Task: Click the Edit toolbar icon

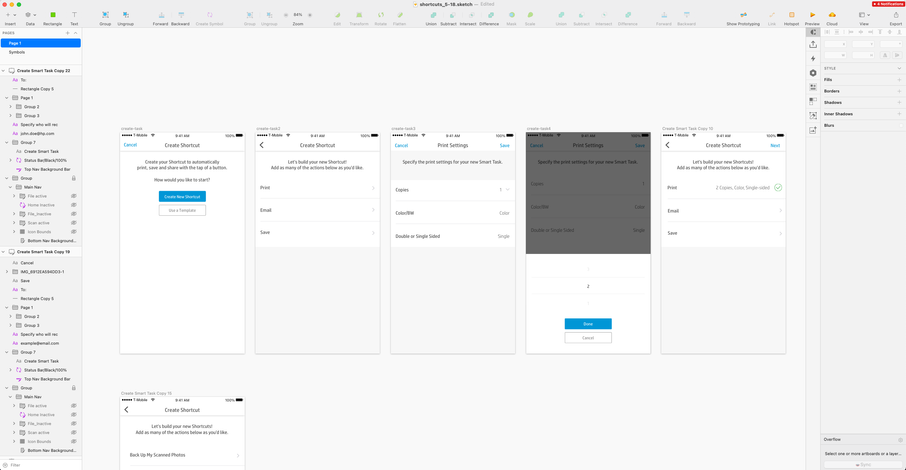Action: pyautogui.click(x=337, y=16)
